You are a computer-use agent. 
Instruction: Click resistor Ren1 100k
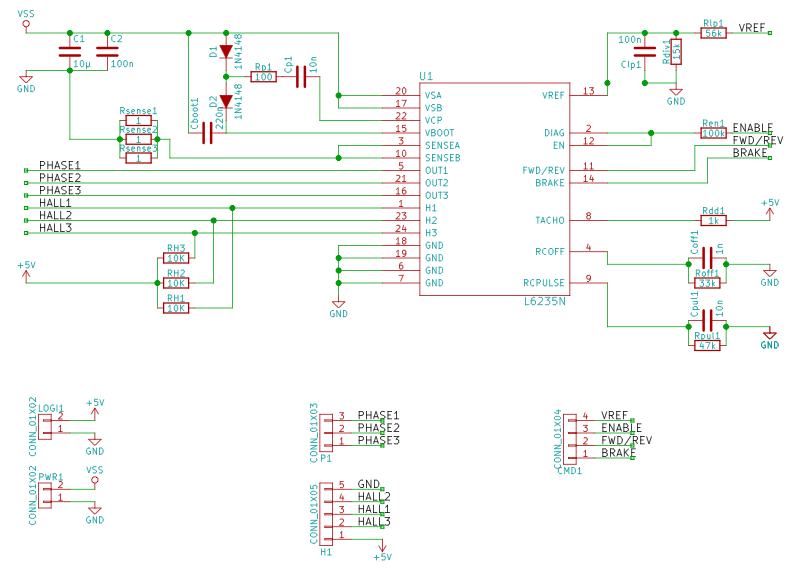point(713,133)
